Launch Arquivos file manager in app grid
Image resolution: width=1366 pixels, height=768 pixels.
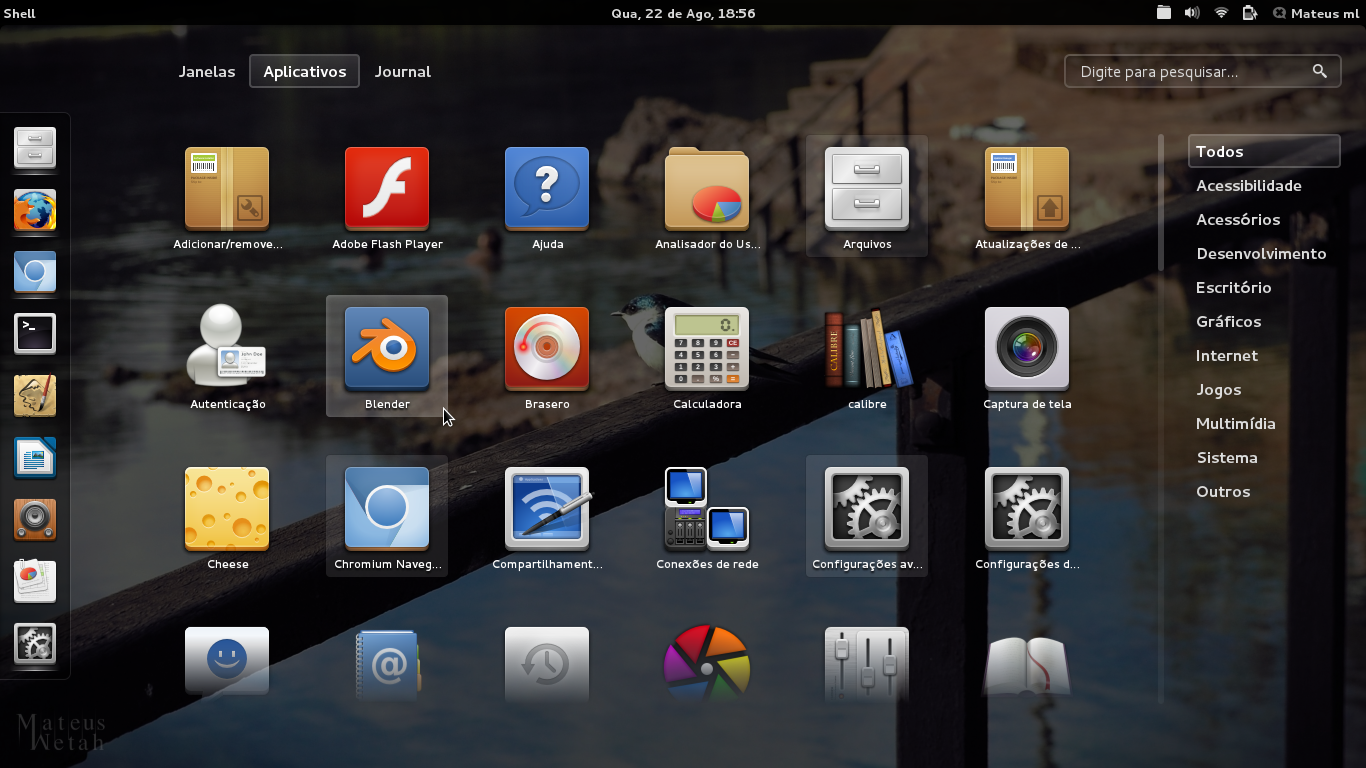867,198
